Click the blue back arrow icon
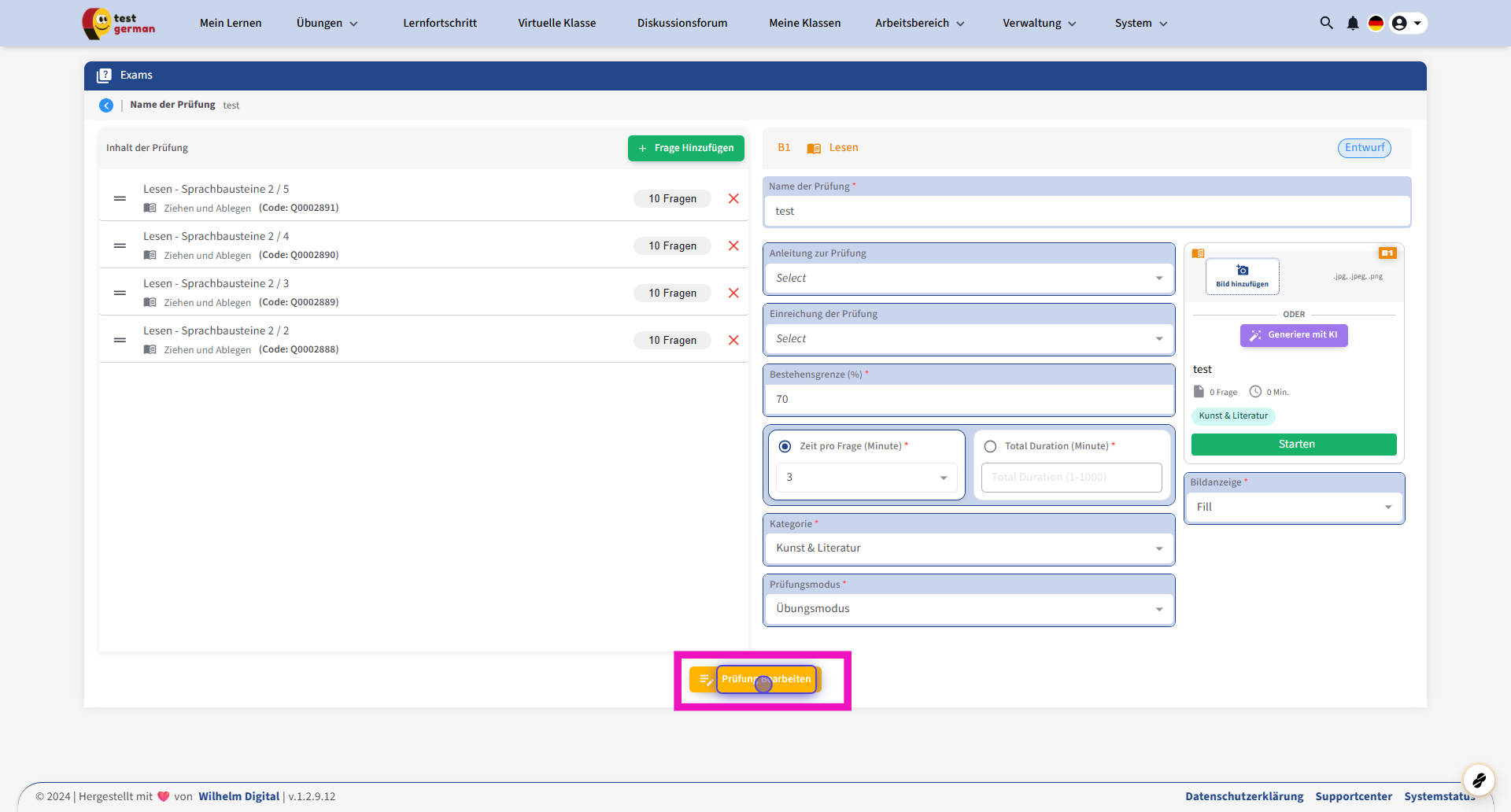 coord(106,105)
